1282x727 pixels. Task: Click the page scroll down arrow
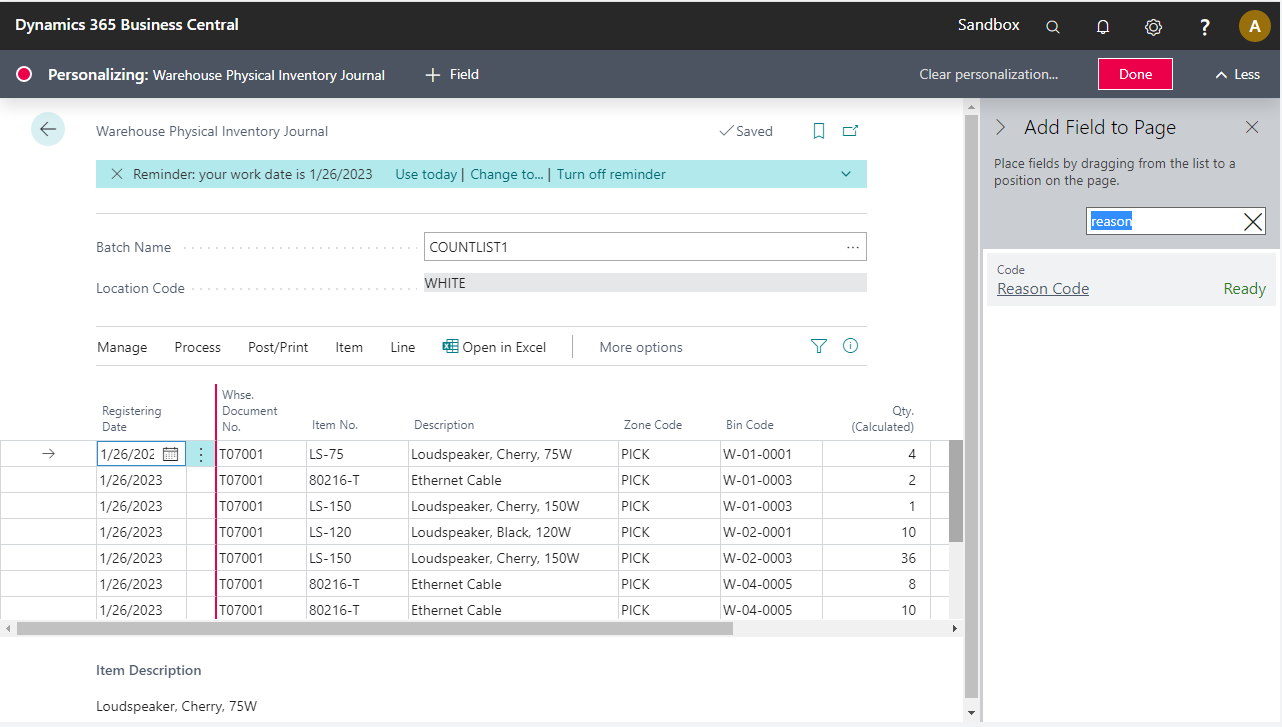pyautogui.click(x=972, y=713)
